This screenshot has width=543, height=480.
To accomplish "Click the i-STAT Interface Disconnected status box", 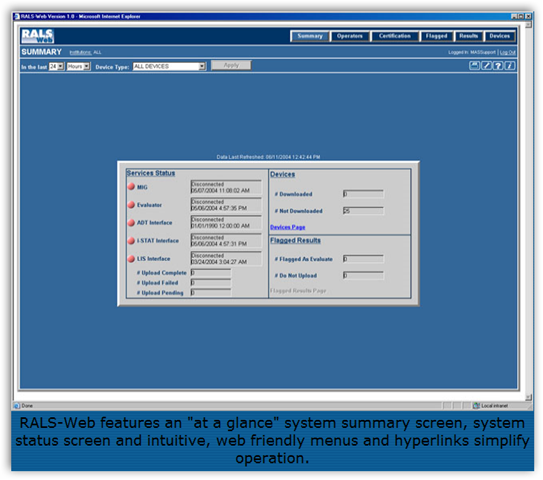I will pyautogui.click(x=226, y=240).
